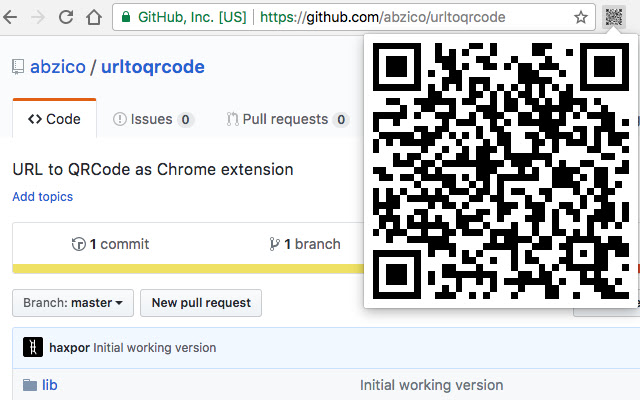Open the Initial working version commit message

tap(155, 348)
